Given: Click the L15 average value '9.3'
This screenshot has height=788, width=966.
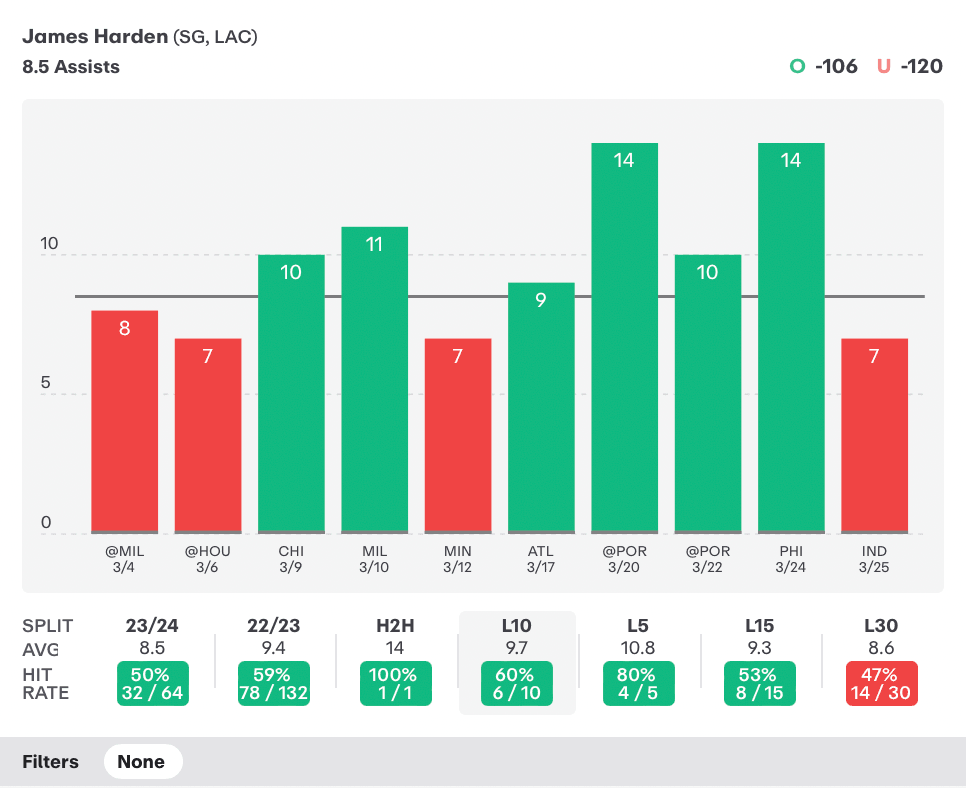Looking at the screenshot, I should [x=759, y=648].
